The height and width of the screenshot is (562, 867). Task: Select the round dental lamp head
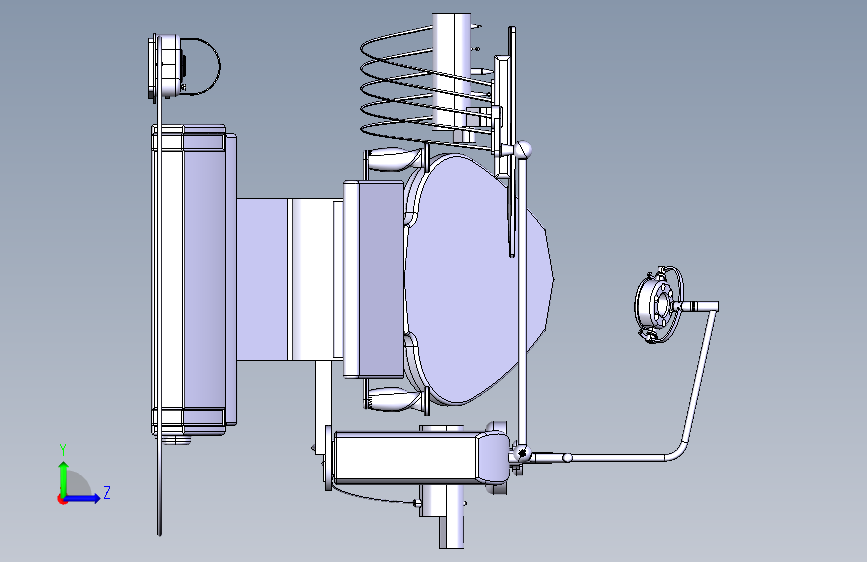tap(659, 304)
